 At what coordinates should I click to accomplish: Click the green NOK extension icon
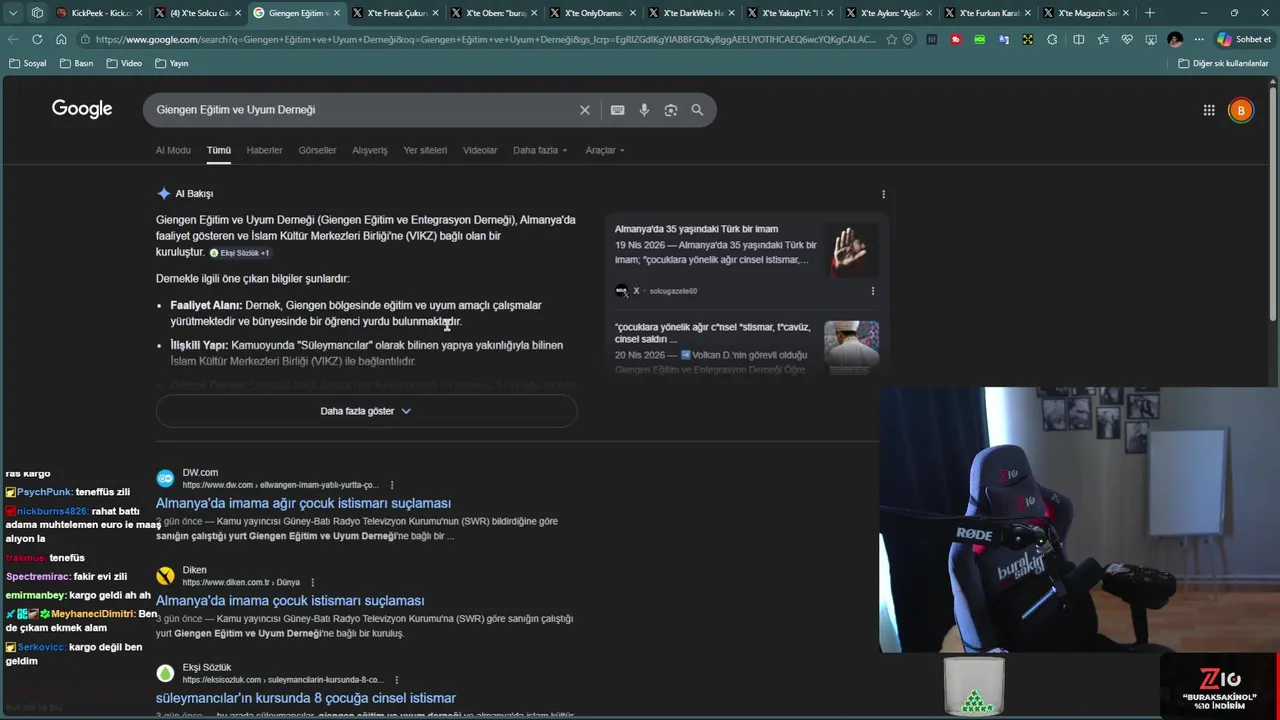[x=979, y=39]
